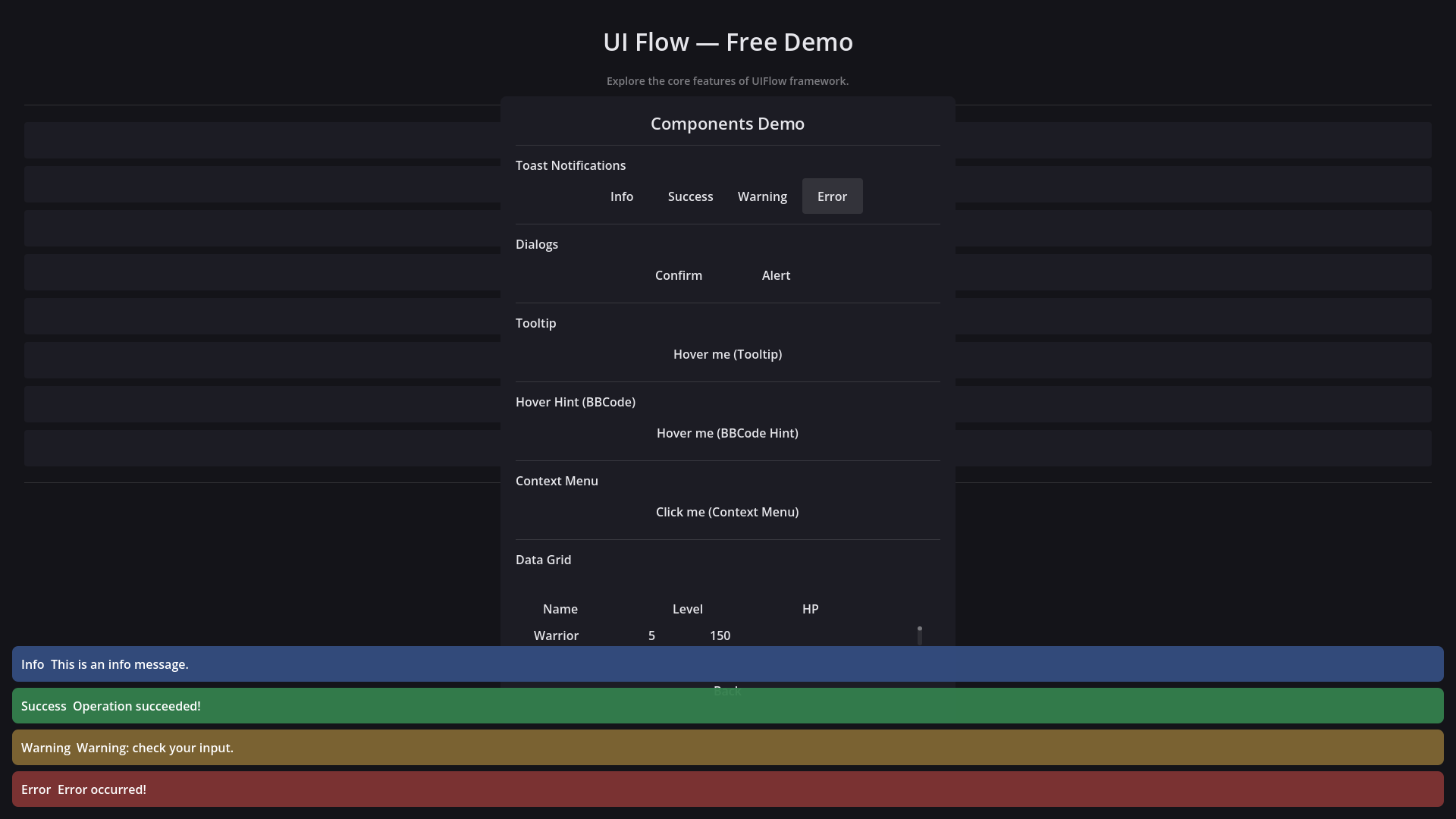
Task: Click the green Operation succeeded toast
Action: tap(728, 706)
